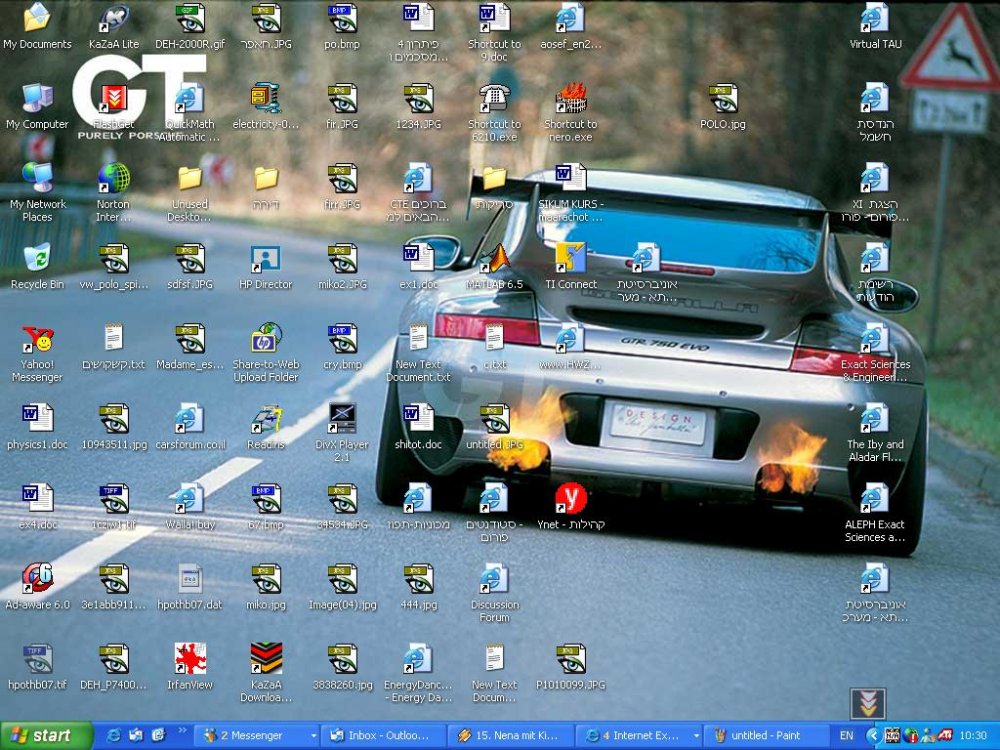Select the My Network Places icon
The width and height of the screenshot is (1000, 750).
[37, 178]
